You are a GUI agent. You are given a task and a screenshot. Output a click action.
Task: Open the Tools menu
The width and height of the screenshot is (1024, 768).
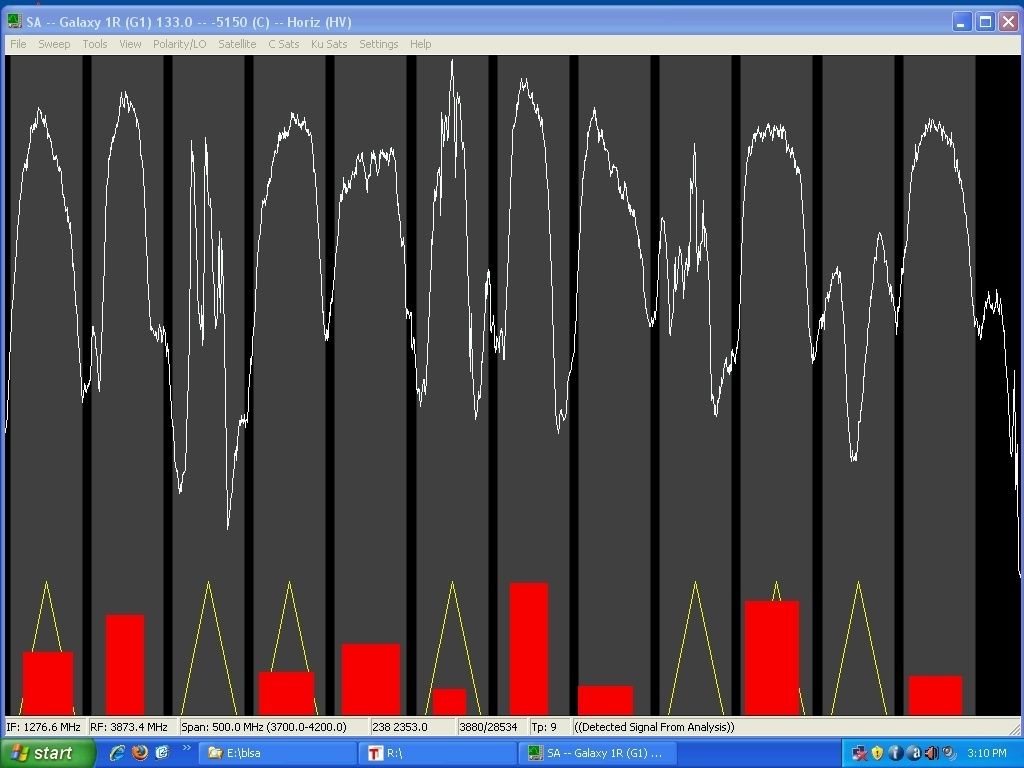coord(95,44)
